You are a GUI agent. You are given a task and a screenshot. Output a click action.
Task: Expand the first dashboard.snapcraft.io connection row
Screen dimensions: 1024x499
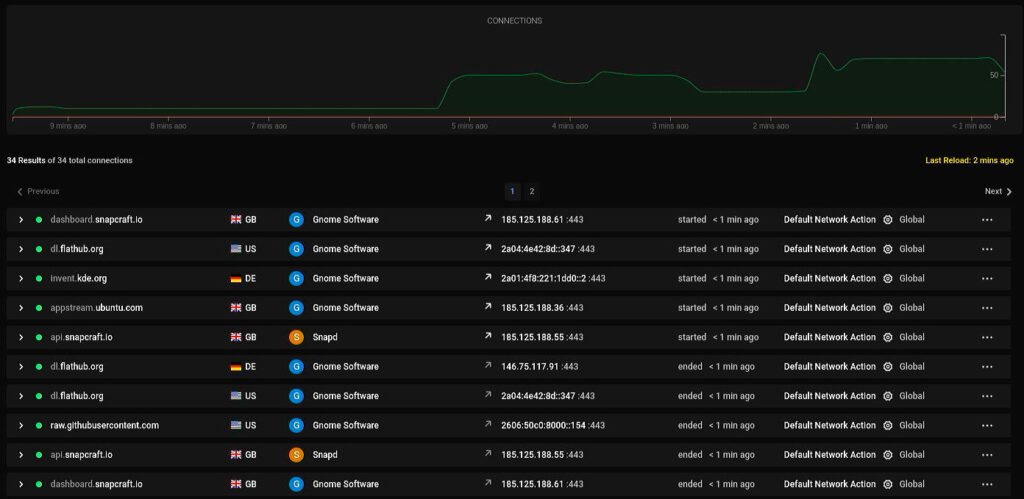click(20, 220)
